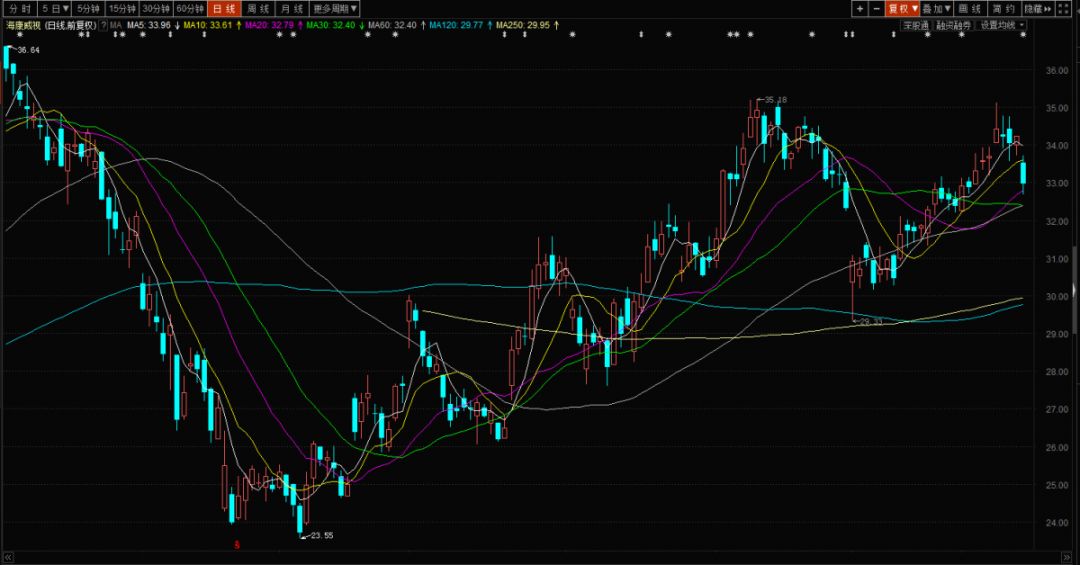
Task: Click the 36.00 price axis label
Action: [x=1057, y=70]
